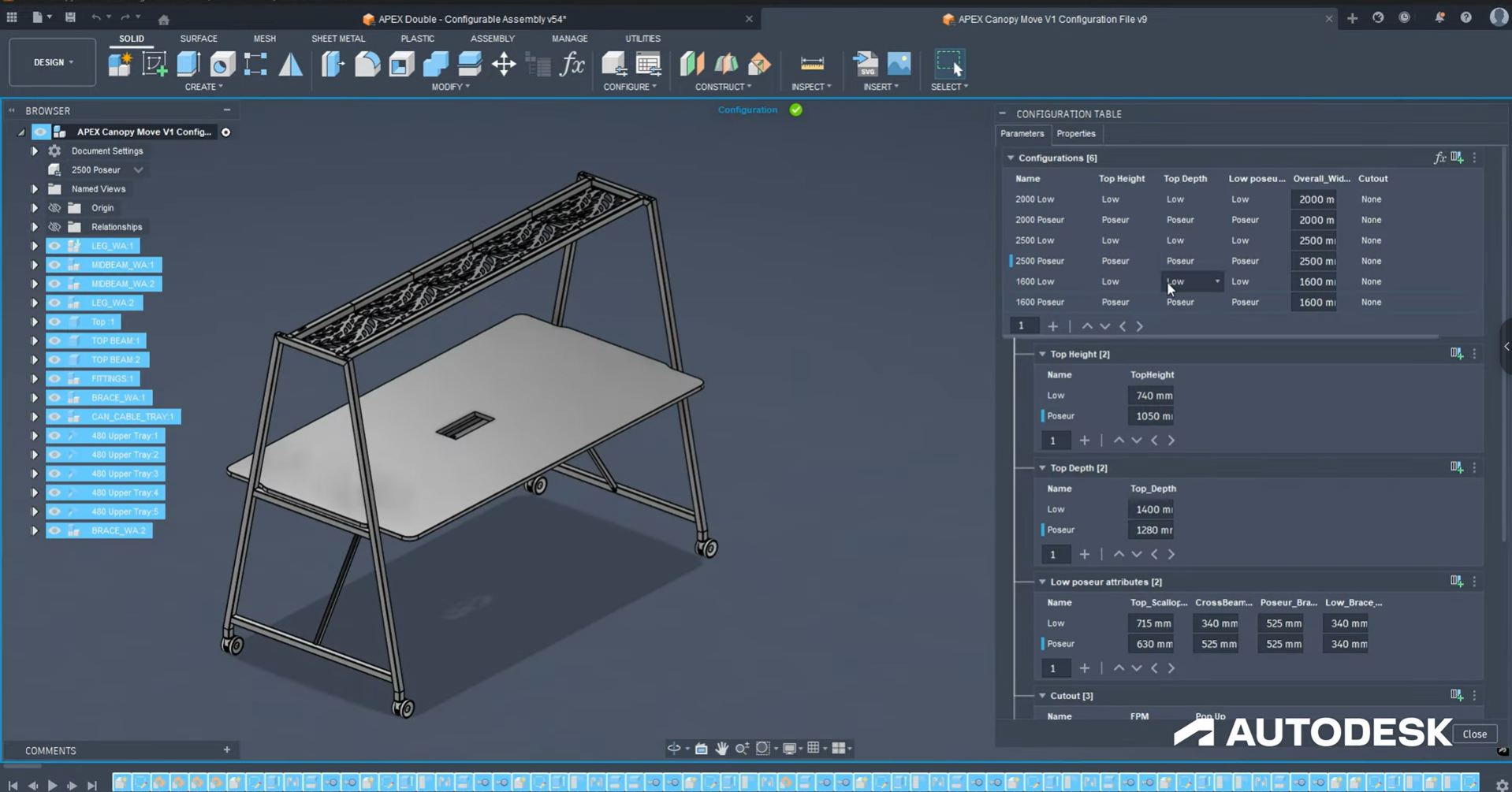Click the home view icon
The height and width of the screenshot is (792, 1512).
click(164, 20)
